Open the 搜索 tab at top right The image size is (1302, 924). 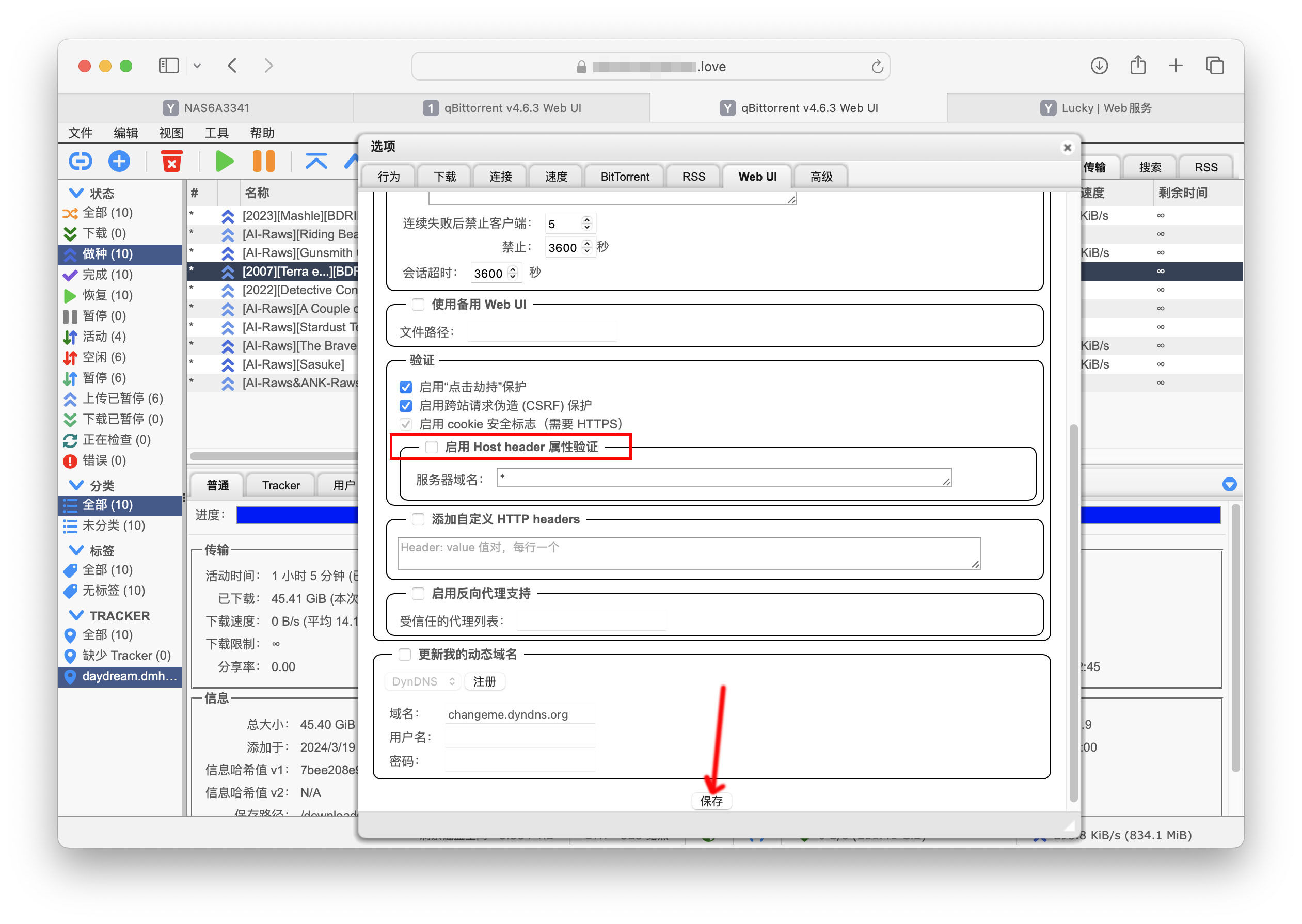(x=1150, y=168)
